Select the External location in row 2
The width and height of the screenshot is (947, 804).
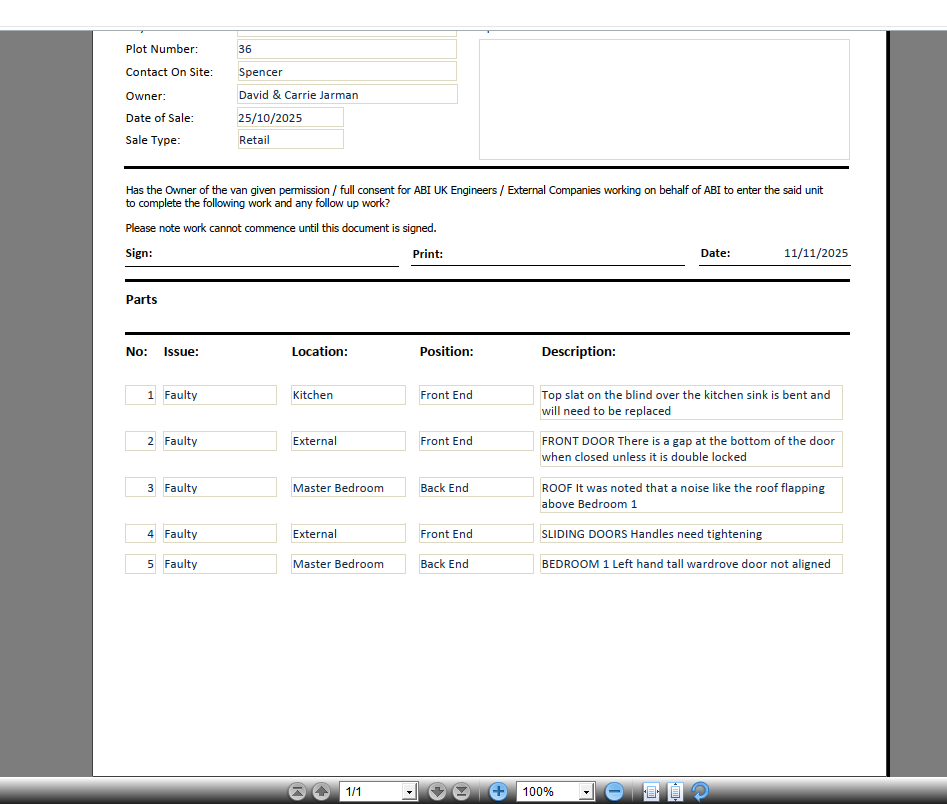tap(348, 441)
